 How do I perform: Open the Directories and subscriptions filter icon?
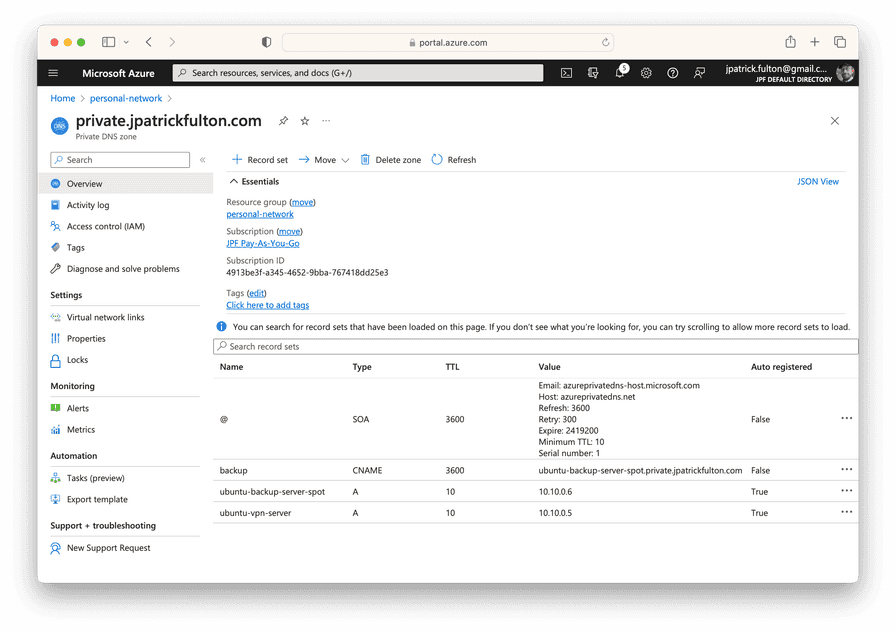coord(593,73)
